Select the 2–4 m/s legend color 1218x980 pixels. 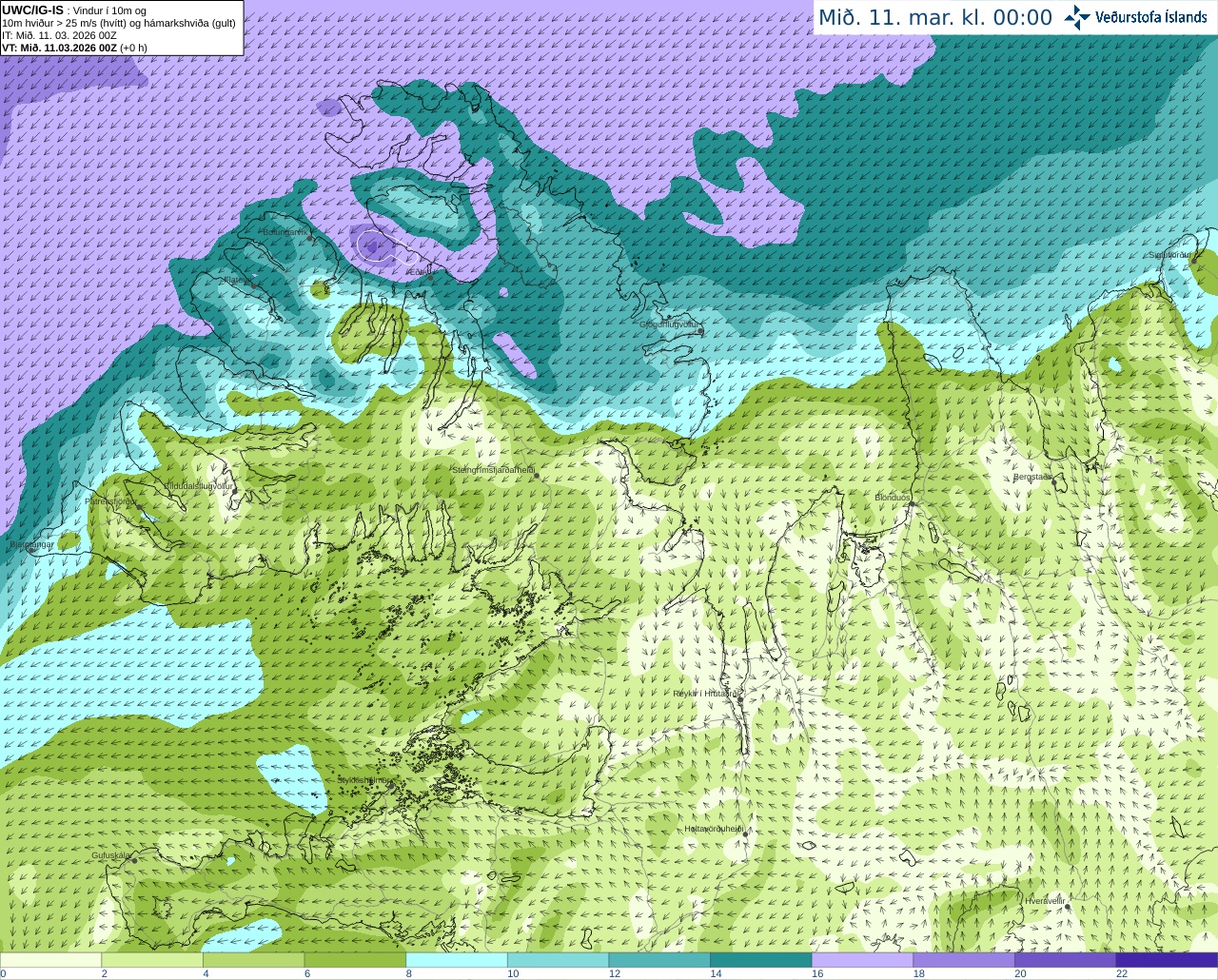click(x=152, y=960)
